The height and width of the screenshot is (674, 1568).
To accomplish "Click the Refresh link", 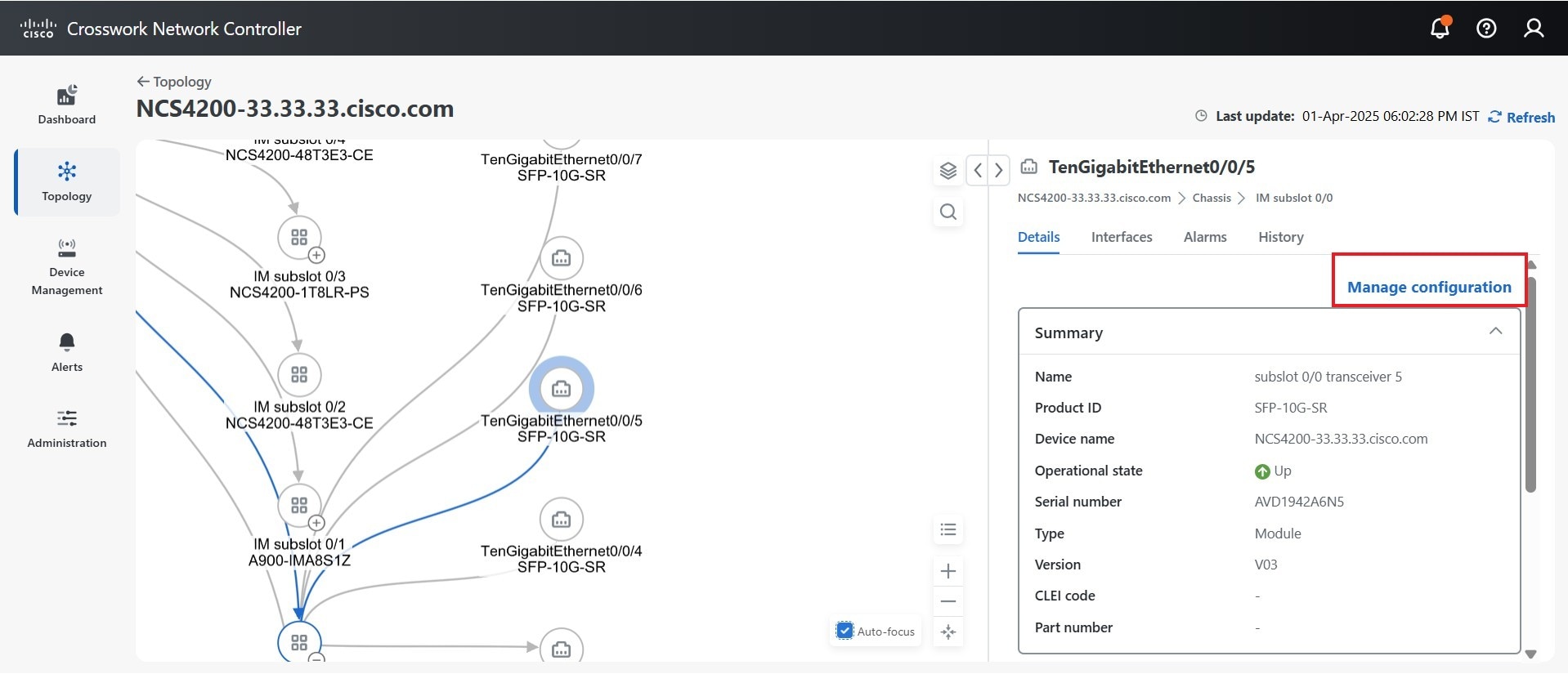I will 1521,117.
